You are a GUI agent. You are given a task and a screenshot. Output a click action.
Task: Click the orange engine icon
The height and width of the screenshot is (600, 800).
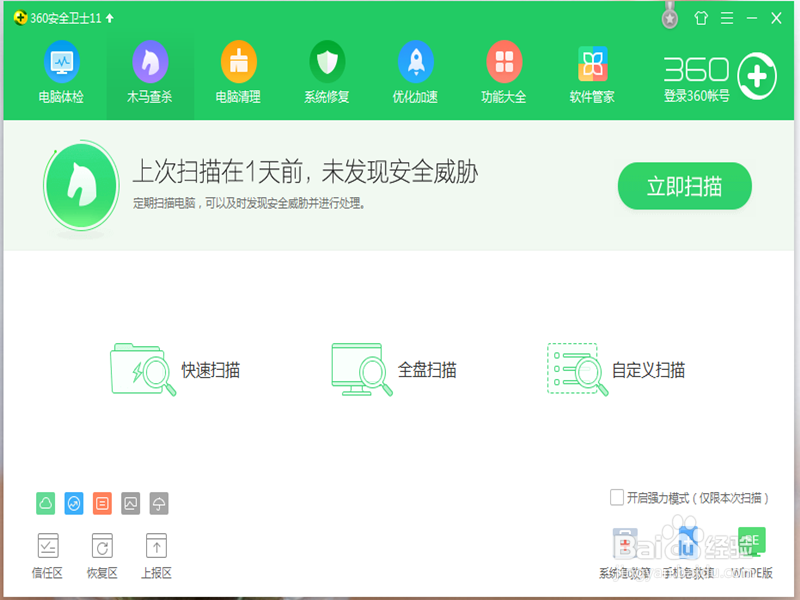103,504
